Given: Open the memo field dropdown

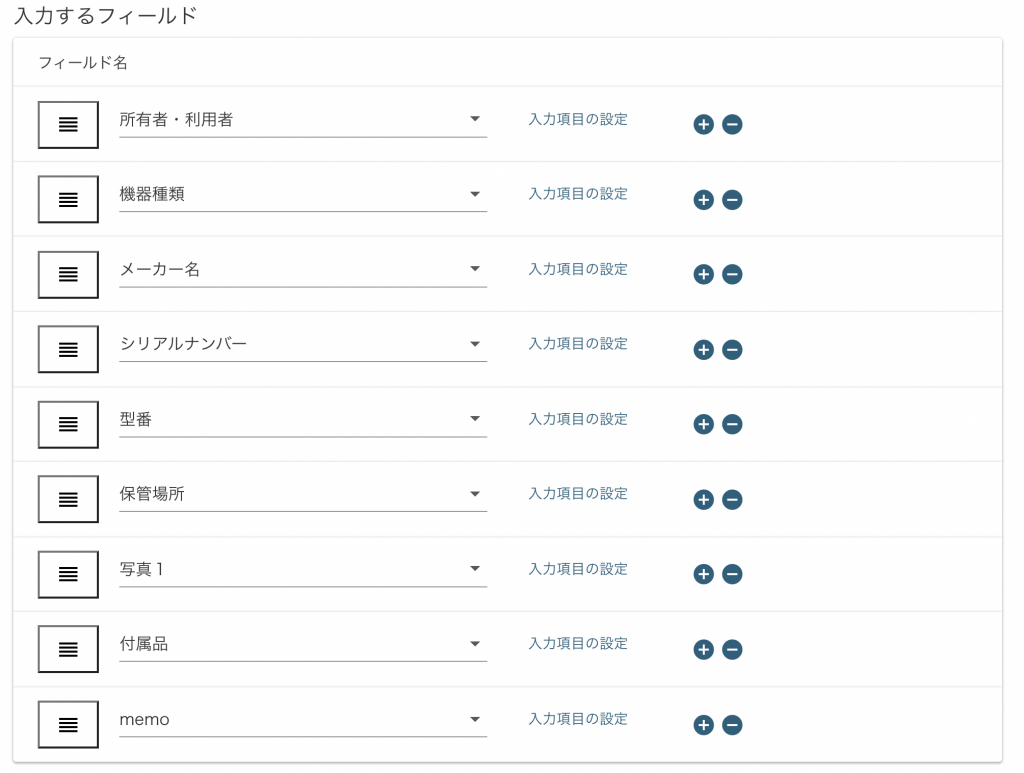Looking at the screenshot, I should [303, 720].
